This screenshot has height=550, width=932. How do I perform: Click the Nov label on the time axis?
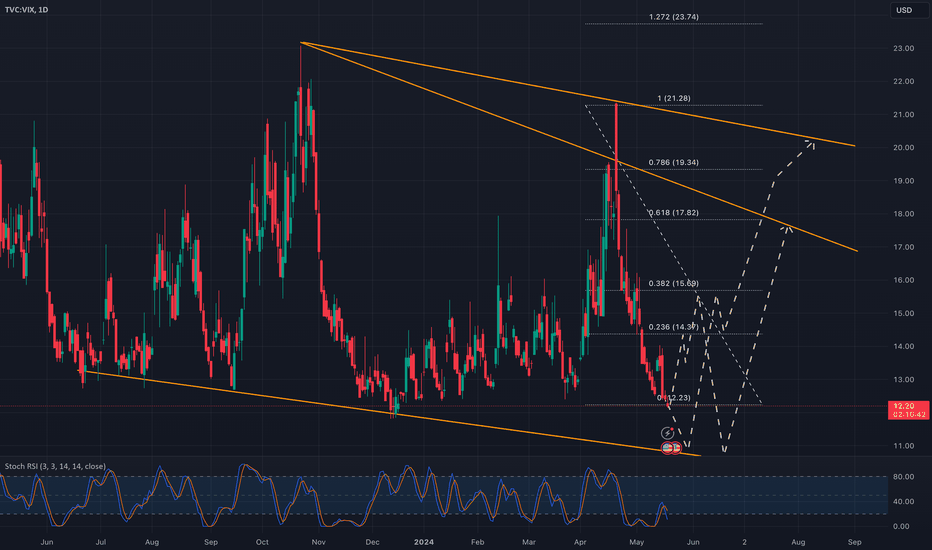click(319, 542)
